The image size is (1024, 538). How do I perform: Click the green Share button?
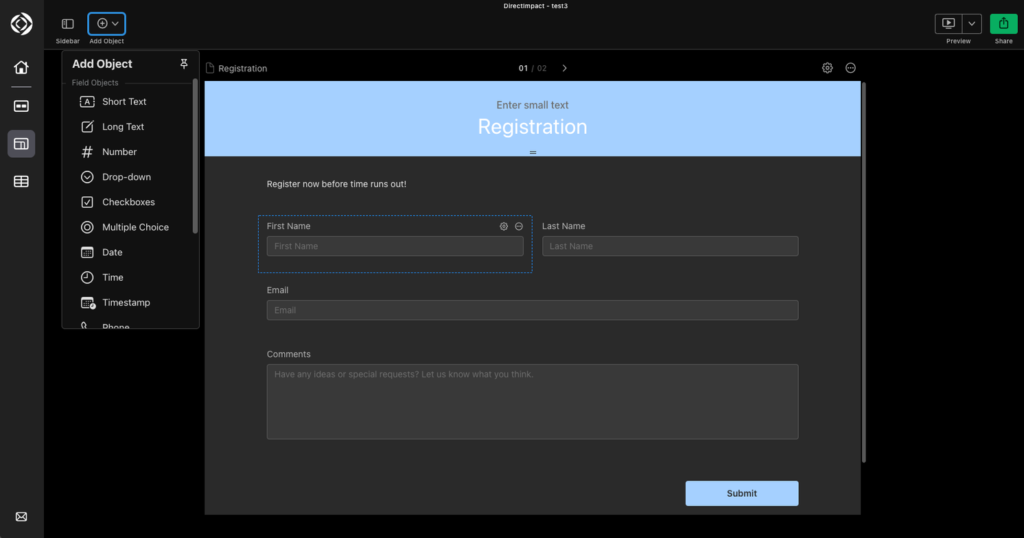[x=1004, y=24]
